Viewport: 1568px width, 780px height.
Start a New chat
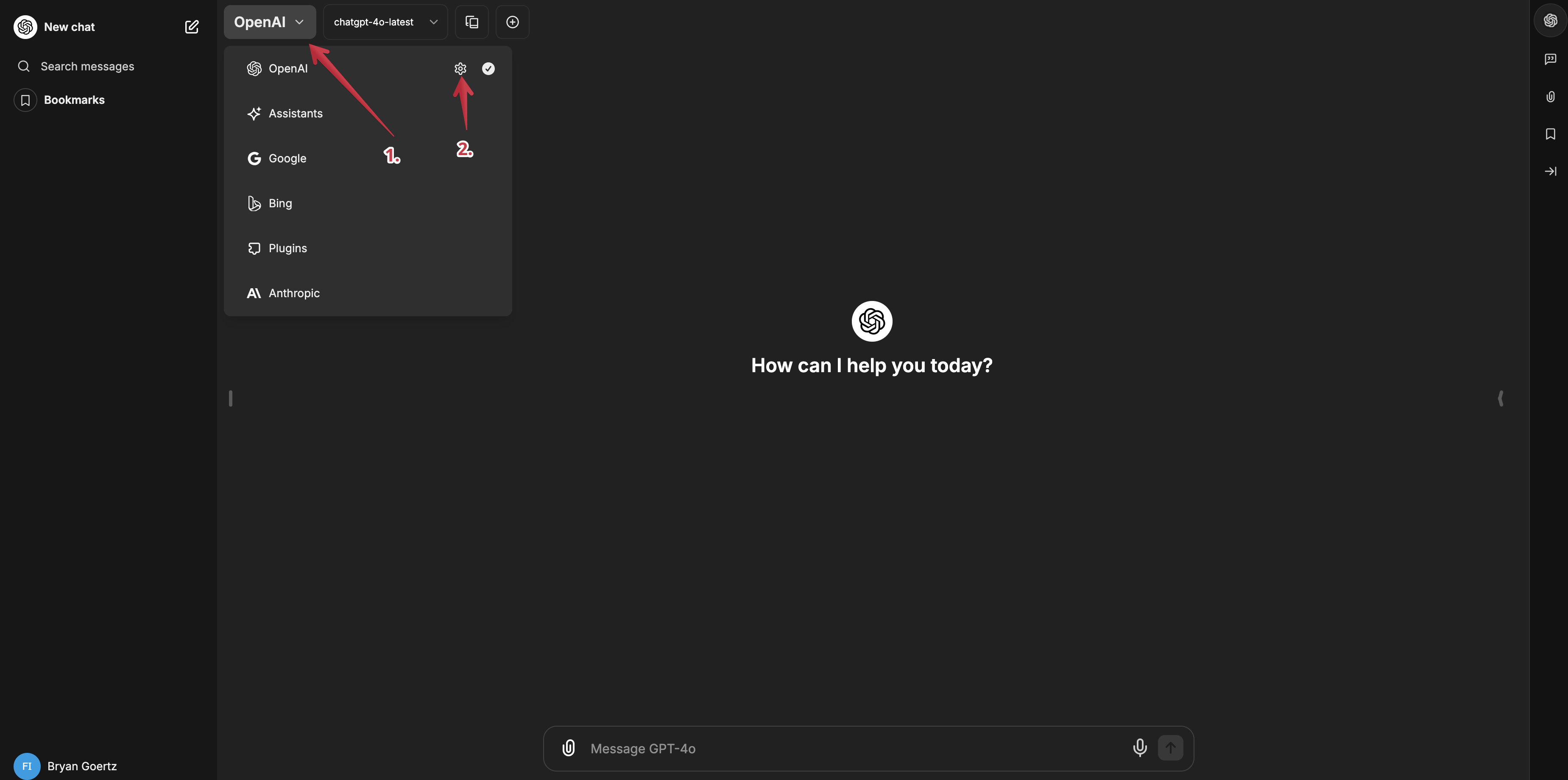click(x=69, y=27)
